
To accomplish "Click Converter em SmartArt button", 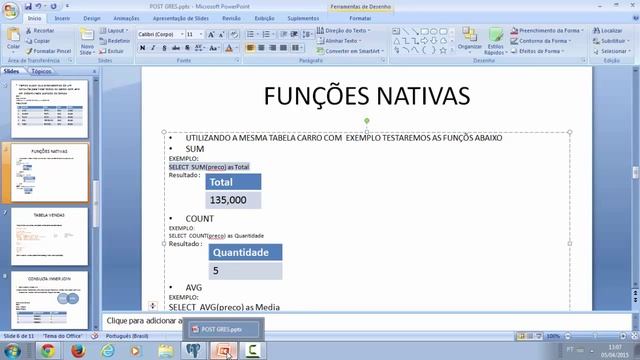I will tap(350, 51).
